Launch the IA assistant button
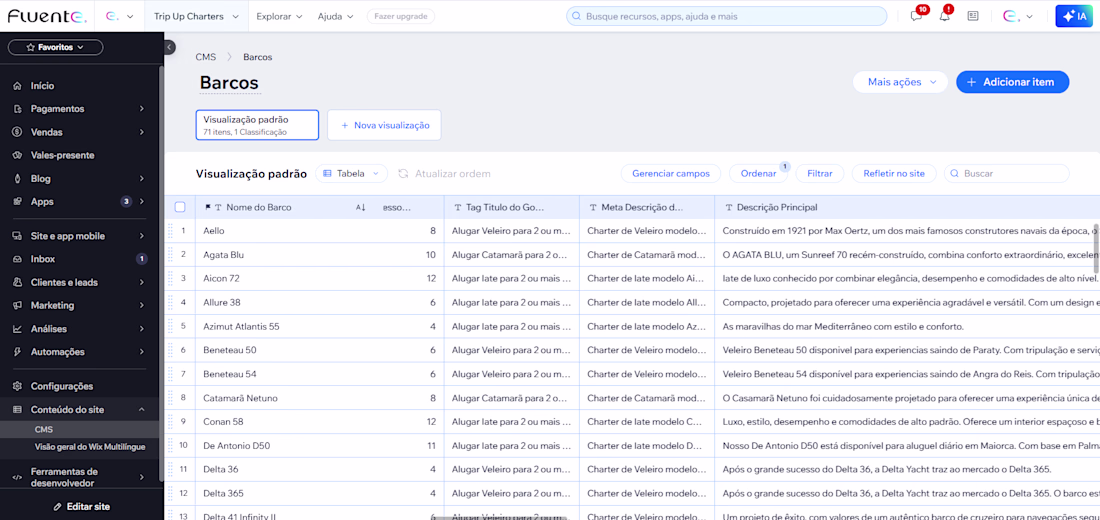 click(x=1074, y=15)
